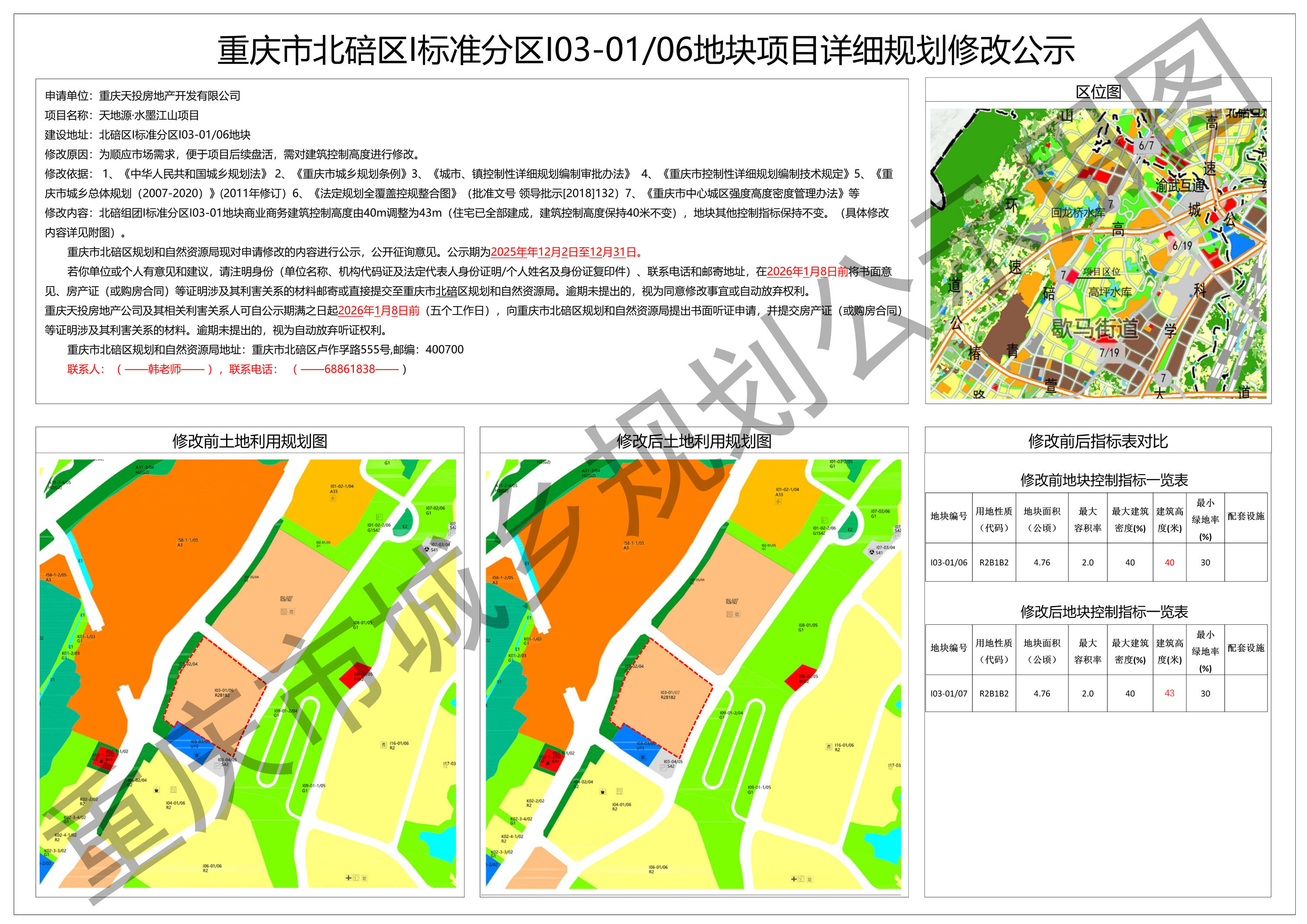
Task: Click red building height value 43 in after table
Action: 1169,693
